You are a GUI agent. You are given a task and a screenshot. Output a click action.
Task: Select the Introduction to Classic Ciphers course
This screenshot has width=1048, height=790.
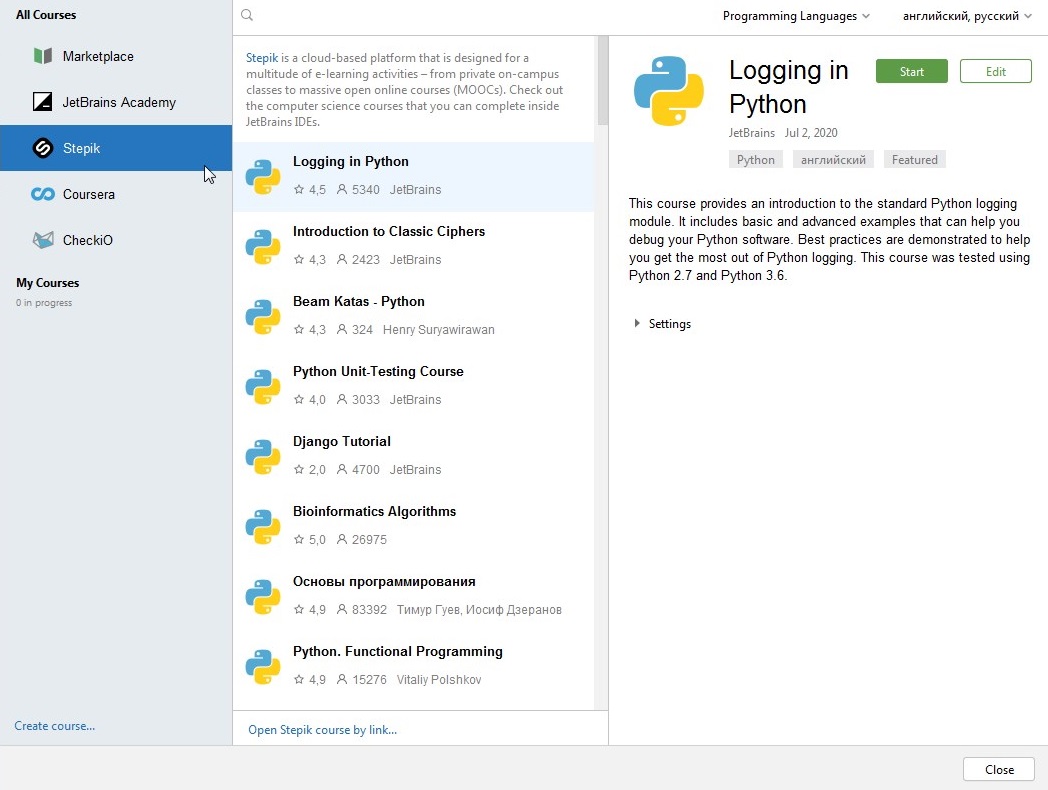coord(413,247)
